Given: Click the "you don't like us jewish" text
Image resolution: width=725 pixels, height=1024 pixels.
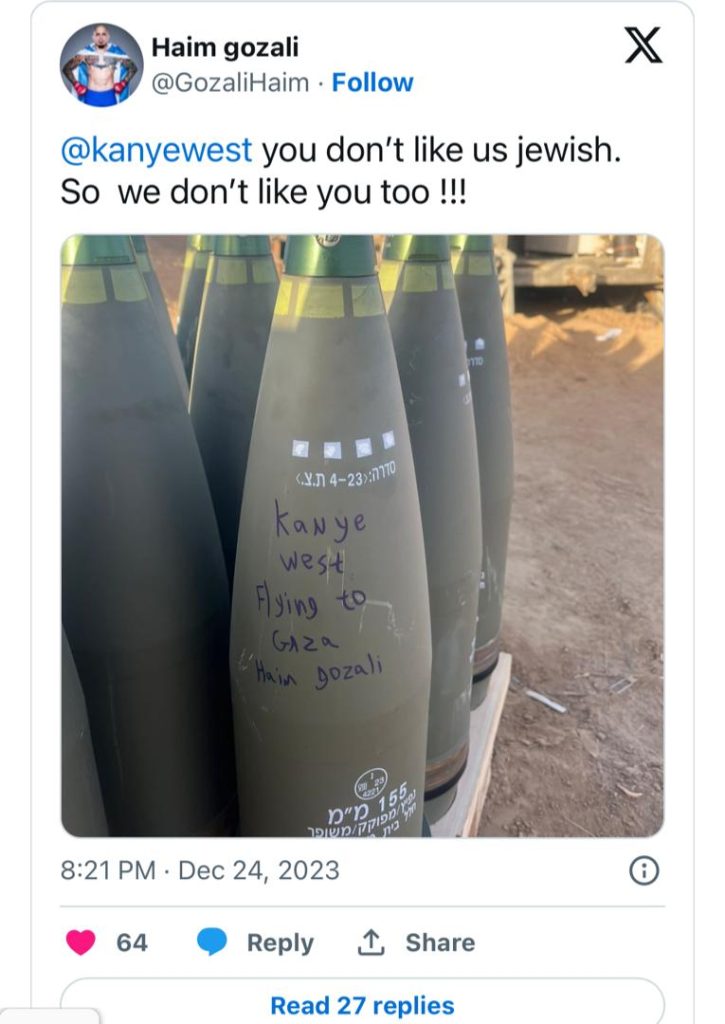Looking at the screenshot, I should (x=442, y=150).
